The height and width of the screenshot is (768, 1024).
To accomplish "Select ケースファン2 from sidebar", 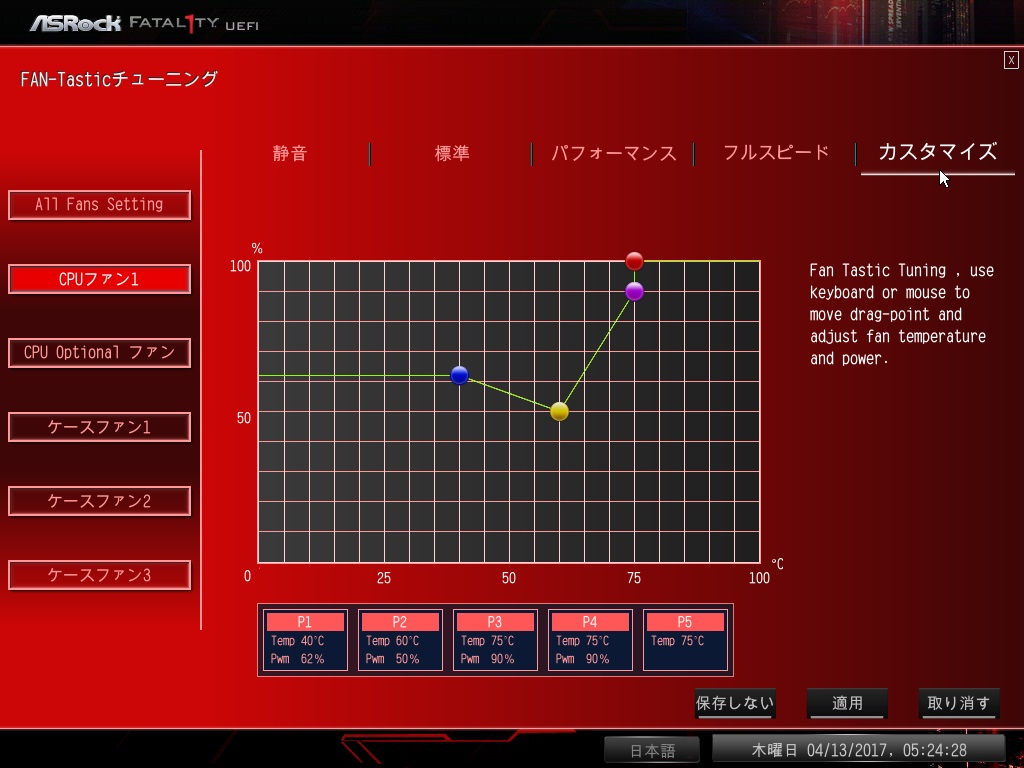I will pyautogui.click(x=99, y=501).
